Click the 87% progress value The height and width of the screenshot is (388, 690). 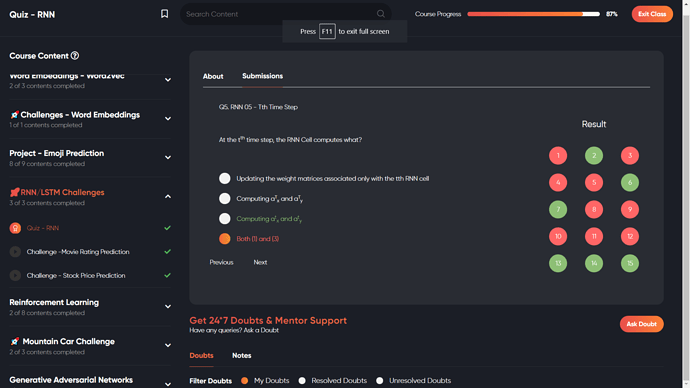pyautogui.click(x=612, y=14)
